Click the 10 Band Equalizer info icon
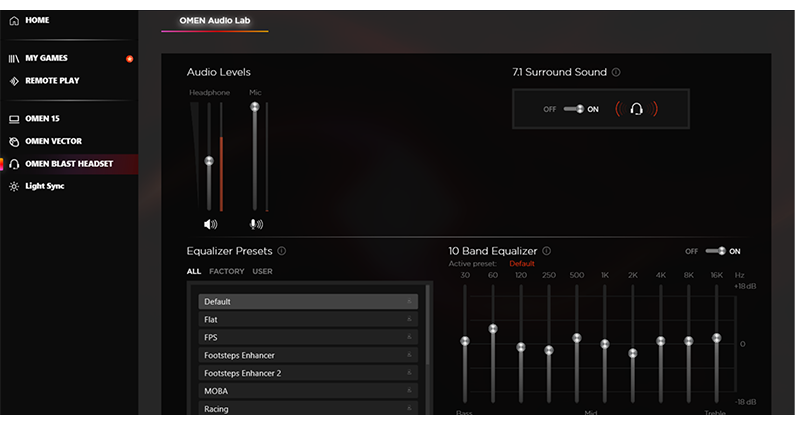Screen dimensions: 795x430 (x=547, y=251)
